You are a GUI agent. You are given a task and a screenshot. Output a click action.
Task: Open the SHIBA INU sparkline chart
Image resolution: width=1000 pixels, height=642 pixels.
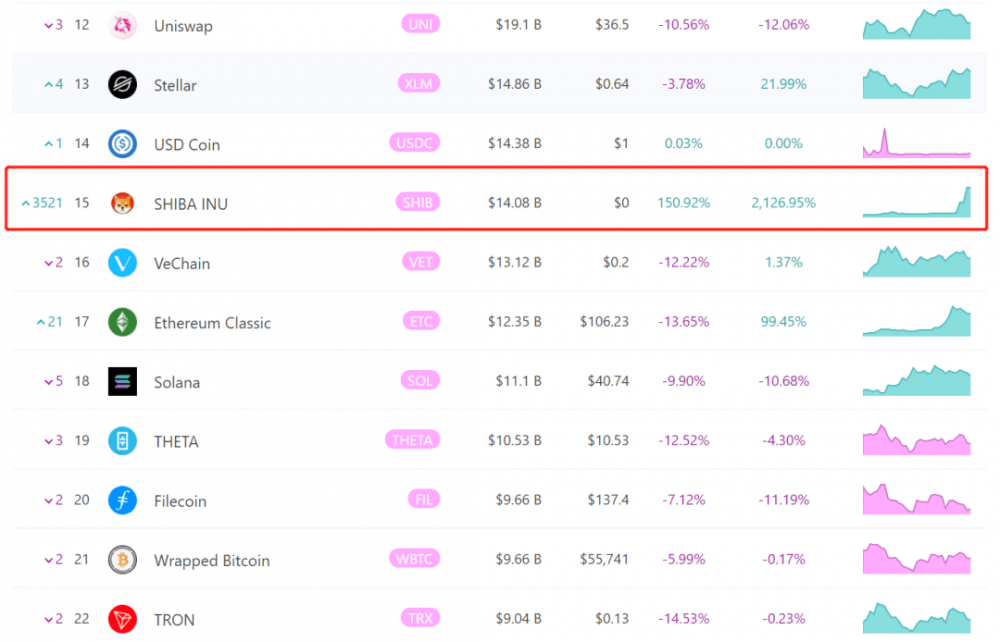[916, 202]
